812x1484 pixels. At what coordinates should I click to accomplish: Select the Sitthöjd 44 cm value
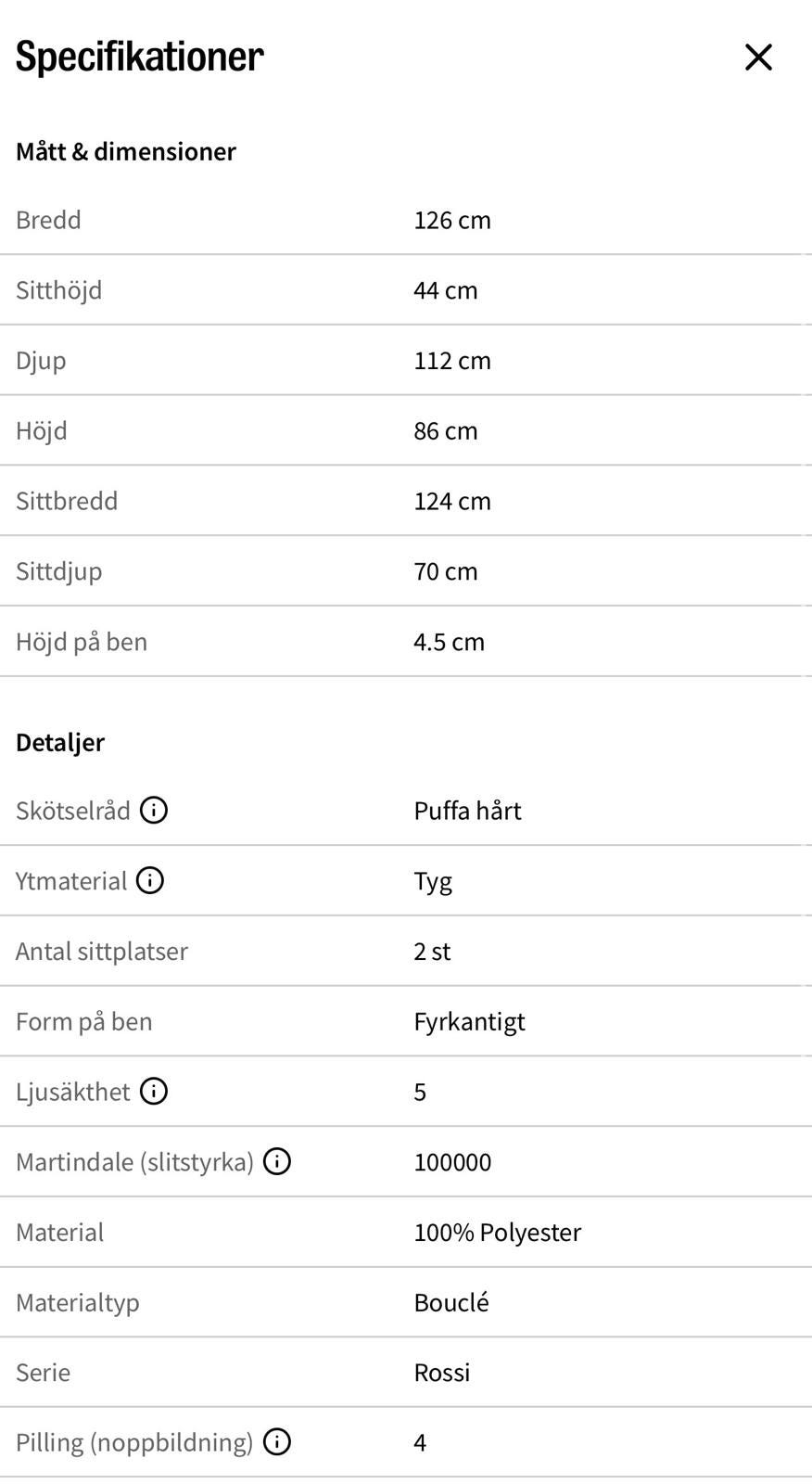pyautogui.click(x=446, y=290)
